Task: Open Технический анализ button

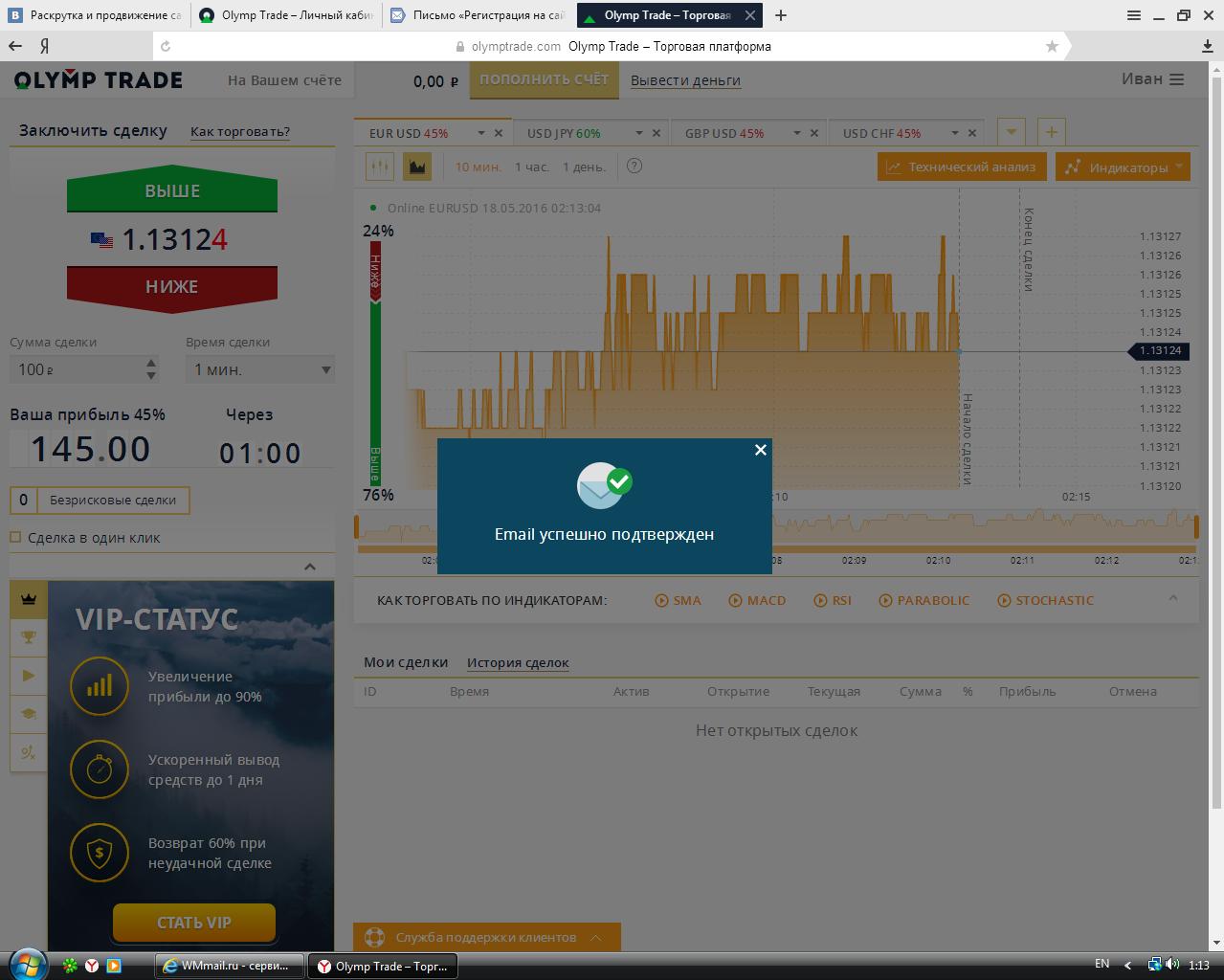Action: click(x=963, y=167)
